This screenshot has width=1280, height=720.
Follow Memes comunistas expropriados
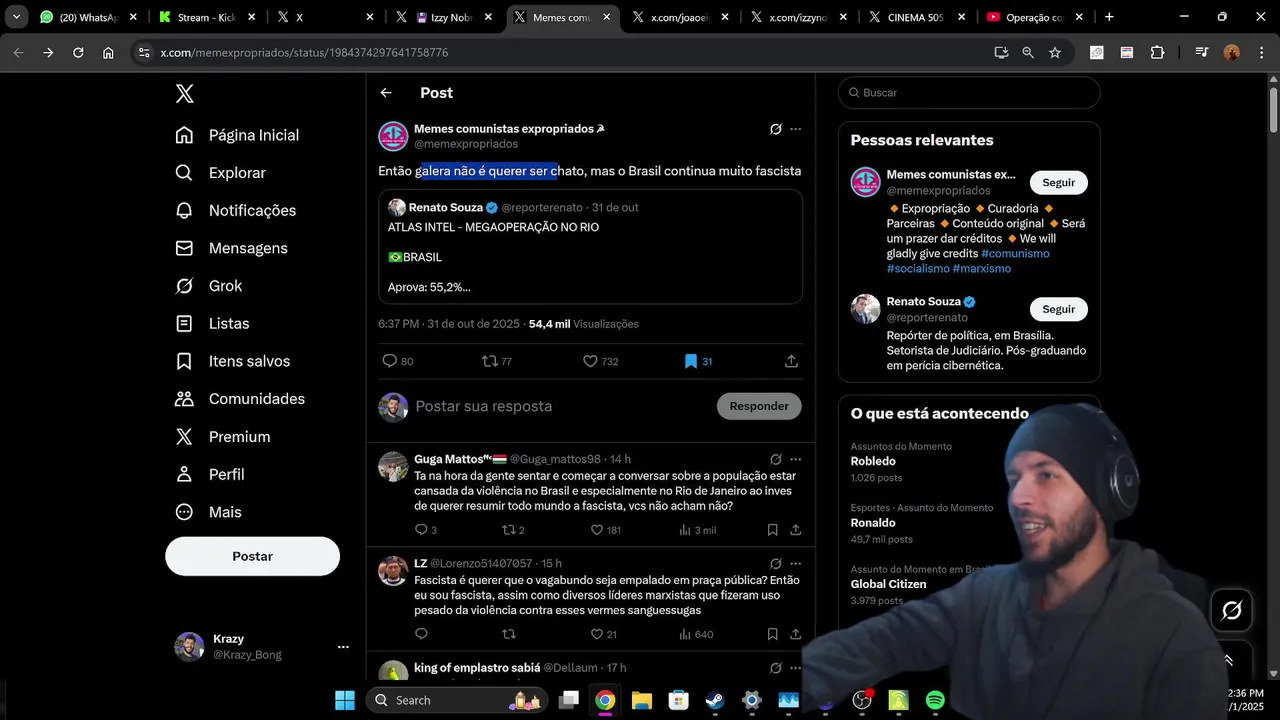click(1059, 182)
